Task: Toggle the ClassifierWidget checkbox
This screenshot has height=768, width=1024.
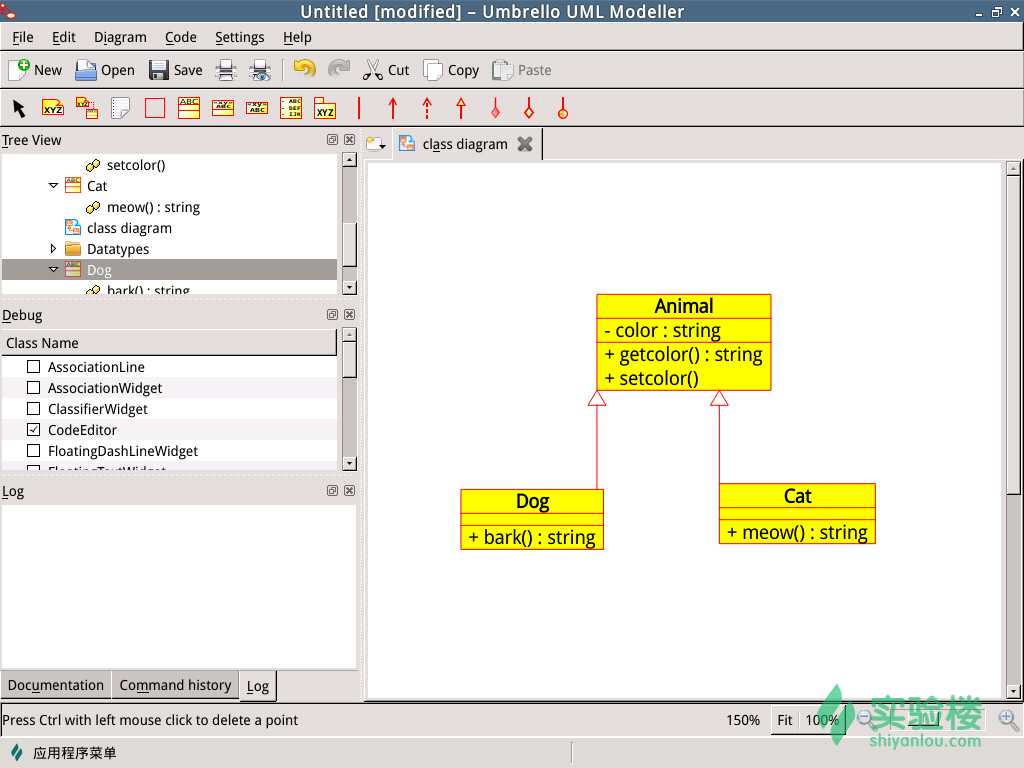Action: pyautogui.click(x=33, y=408)
